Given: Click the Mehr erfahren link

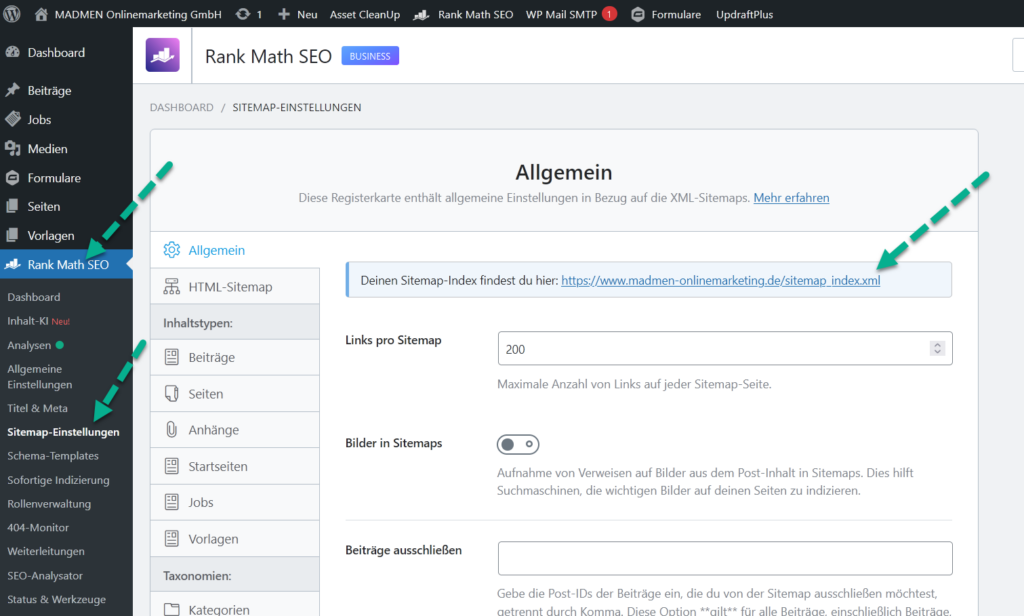Looking at the screenshot, I should [x=791, y=198].
